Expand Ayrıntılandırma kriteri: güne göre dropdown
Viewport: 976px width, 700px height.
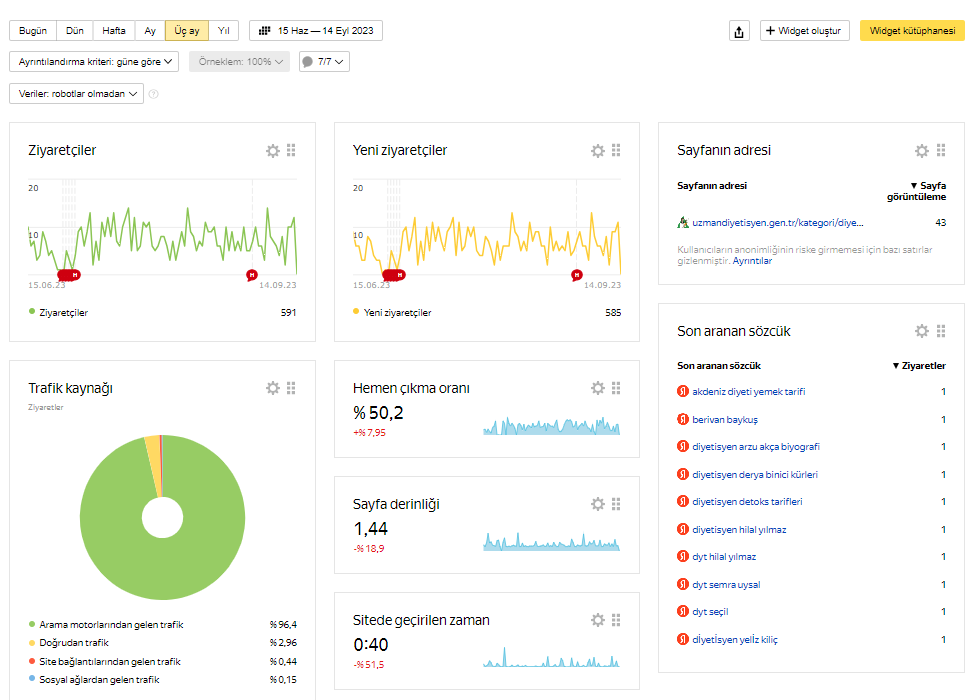(94, 62)
